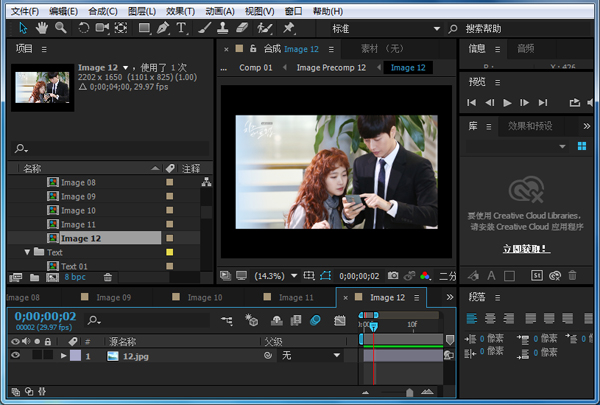This screenshot has height=405, width=600.
Task: Select the Brush tool
Action: tap(204, 28)
